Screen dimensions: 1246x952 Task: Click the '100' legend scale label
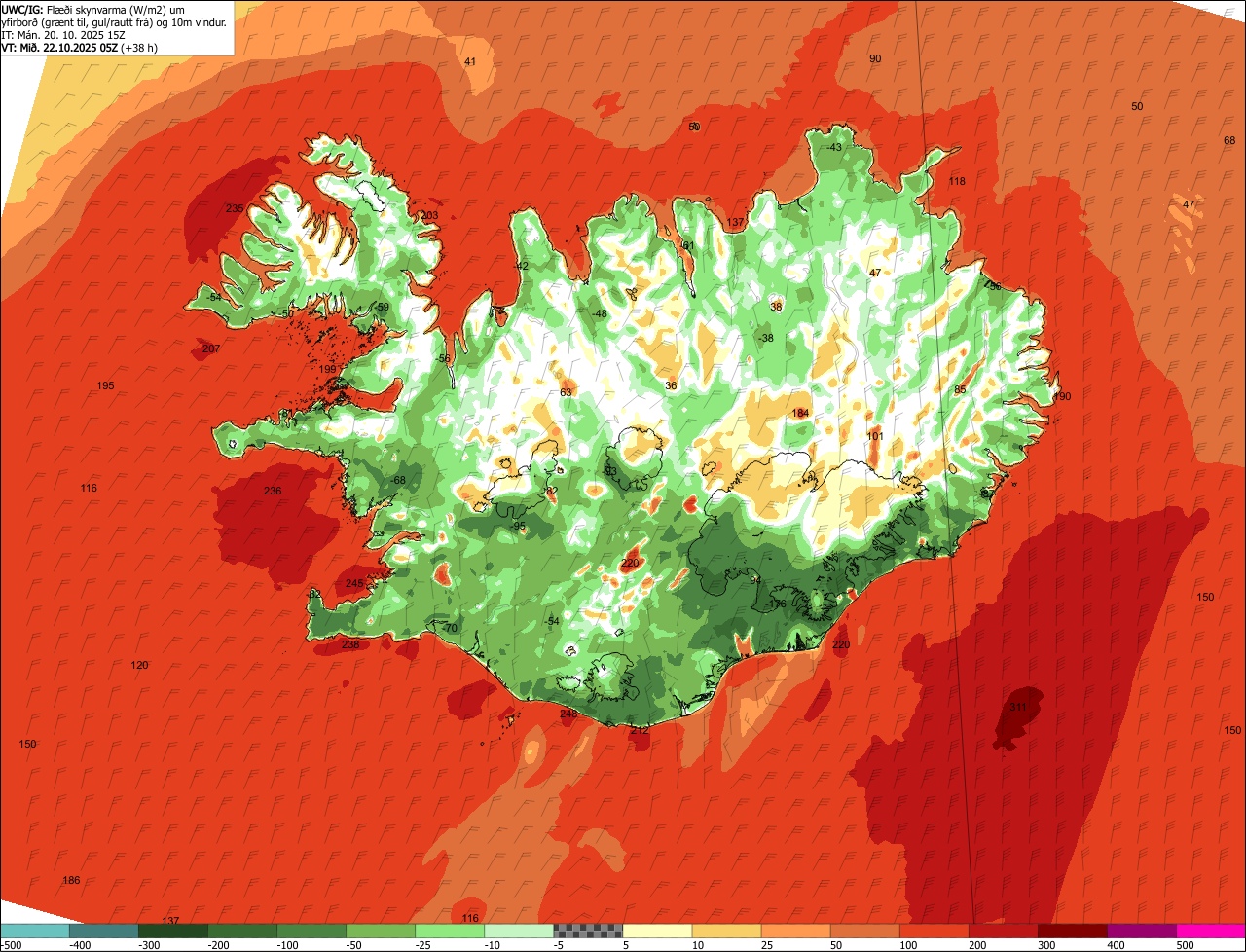(908, 945)
